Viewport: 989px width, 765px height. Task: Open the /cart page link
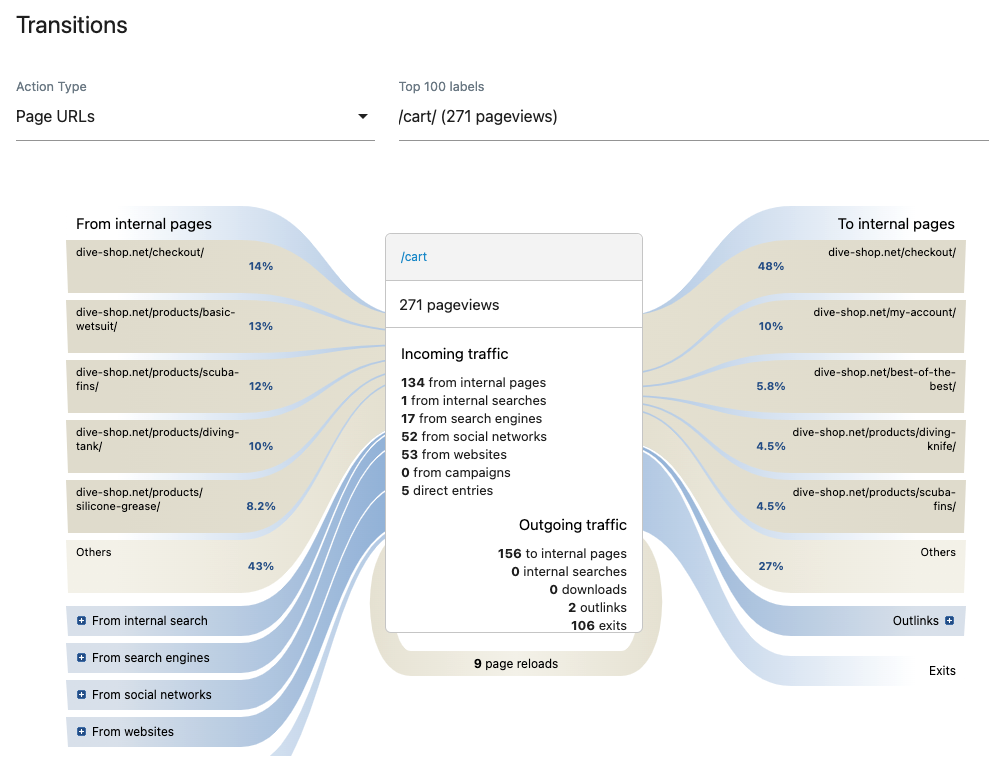click(414, 257)
